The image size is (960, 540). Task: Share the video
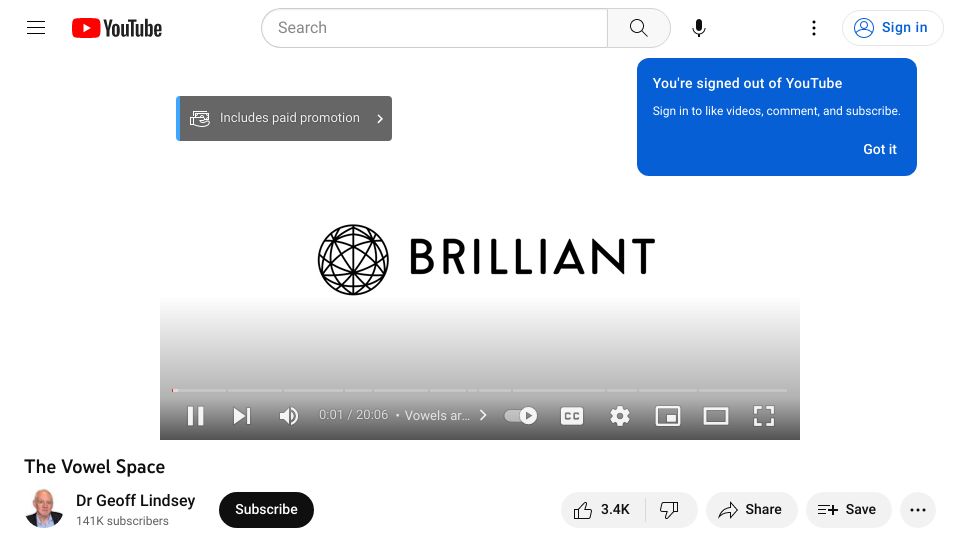[751, 509]
